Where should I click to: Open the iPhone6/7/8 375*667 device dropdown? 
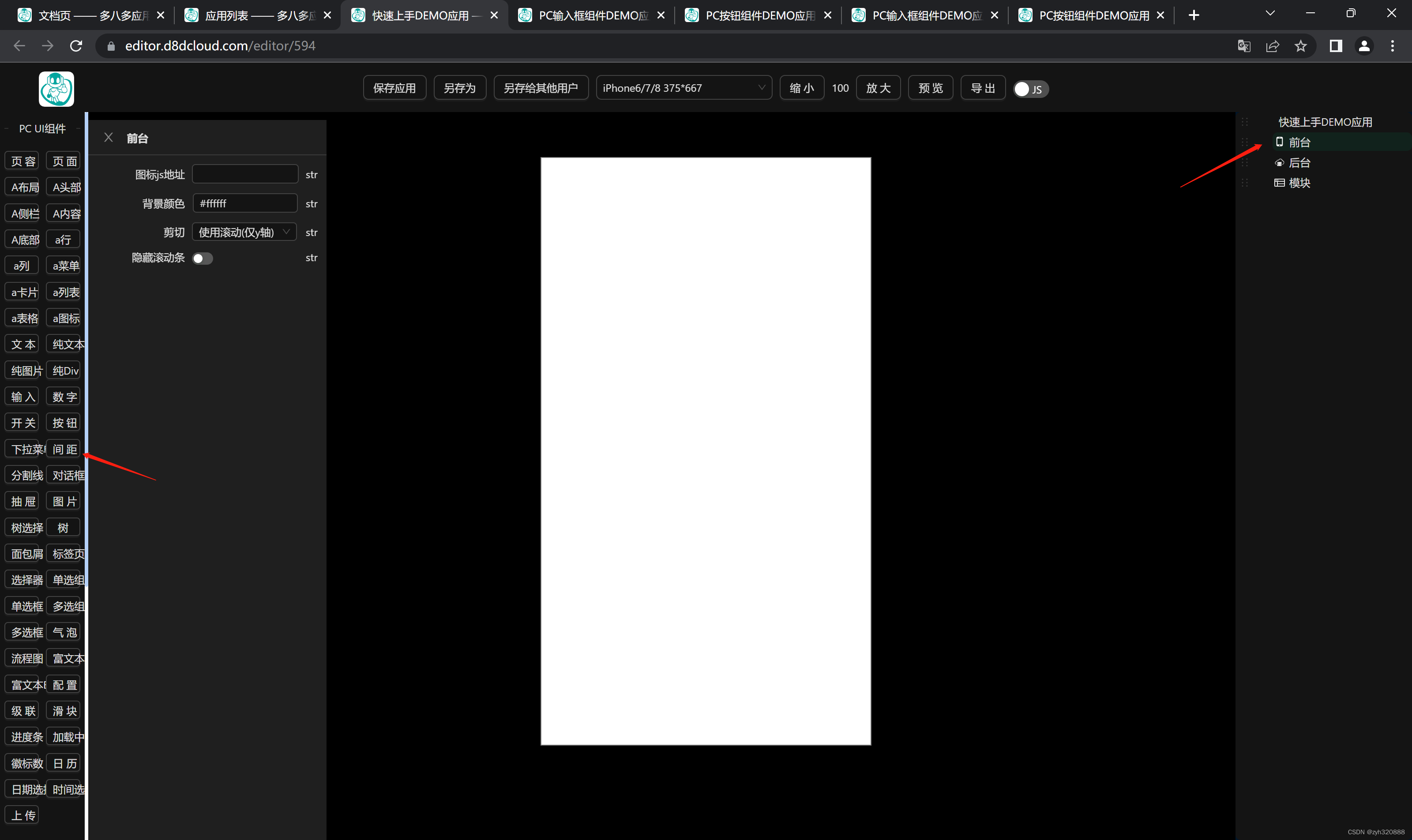tap(683, 88)
